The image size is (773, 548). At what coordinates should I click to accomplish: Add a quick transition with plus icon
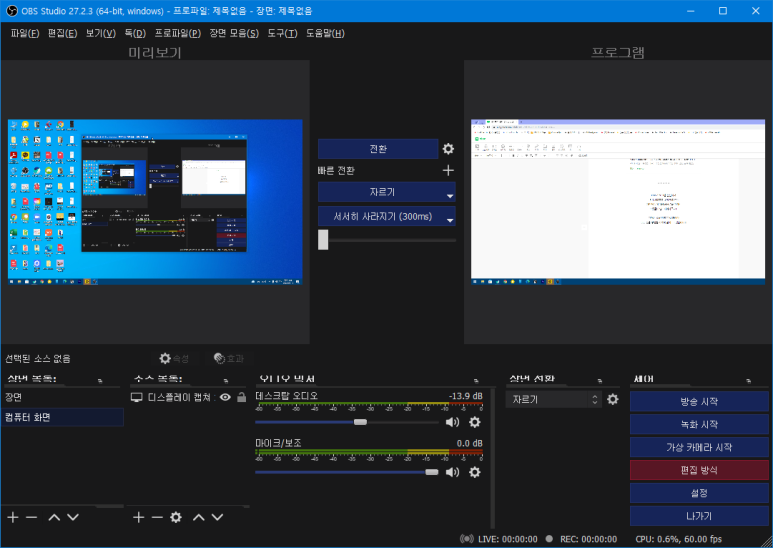coord(448,171)
